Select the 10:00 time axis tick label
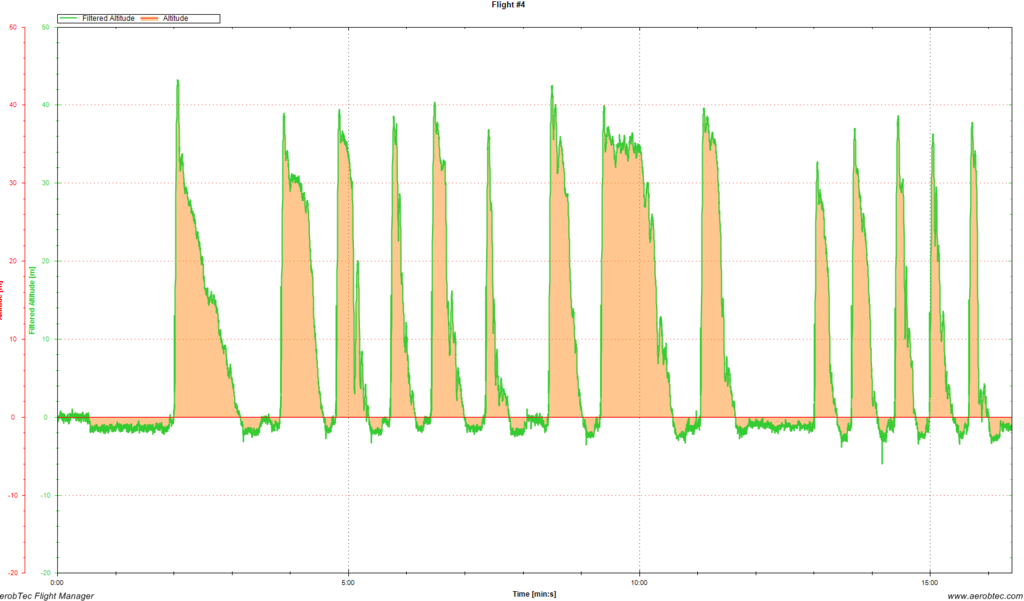Screen dimensions: 1024x601 pos(639,581)
